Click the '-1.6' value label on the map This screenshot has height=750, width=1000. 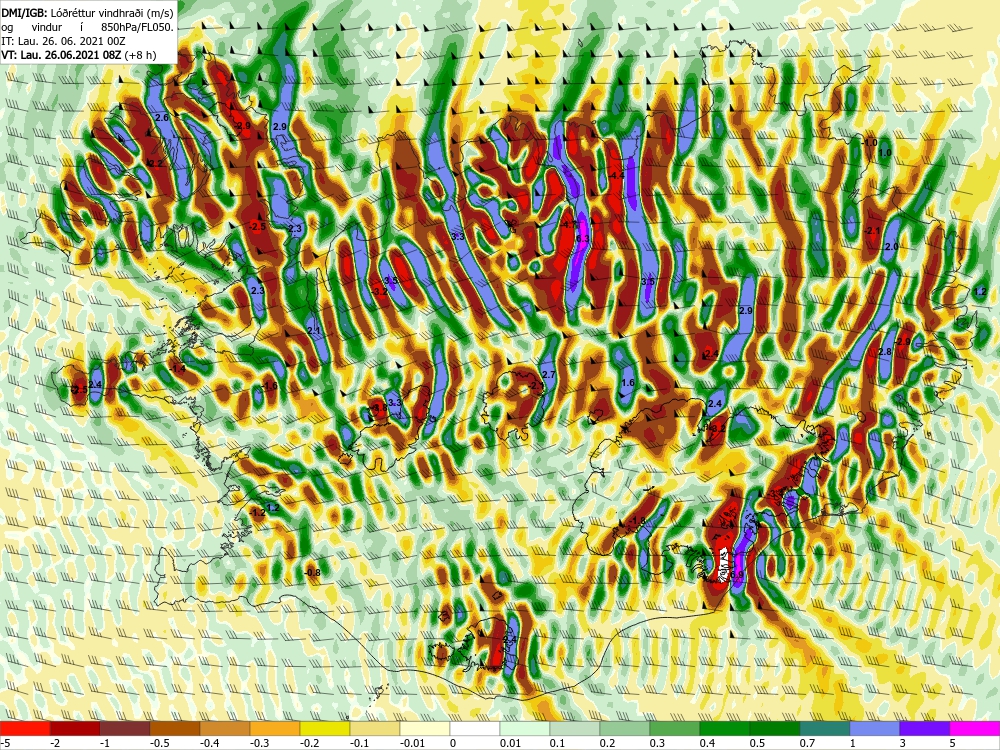270,386
